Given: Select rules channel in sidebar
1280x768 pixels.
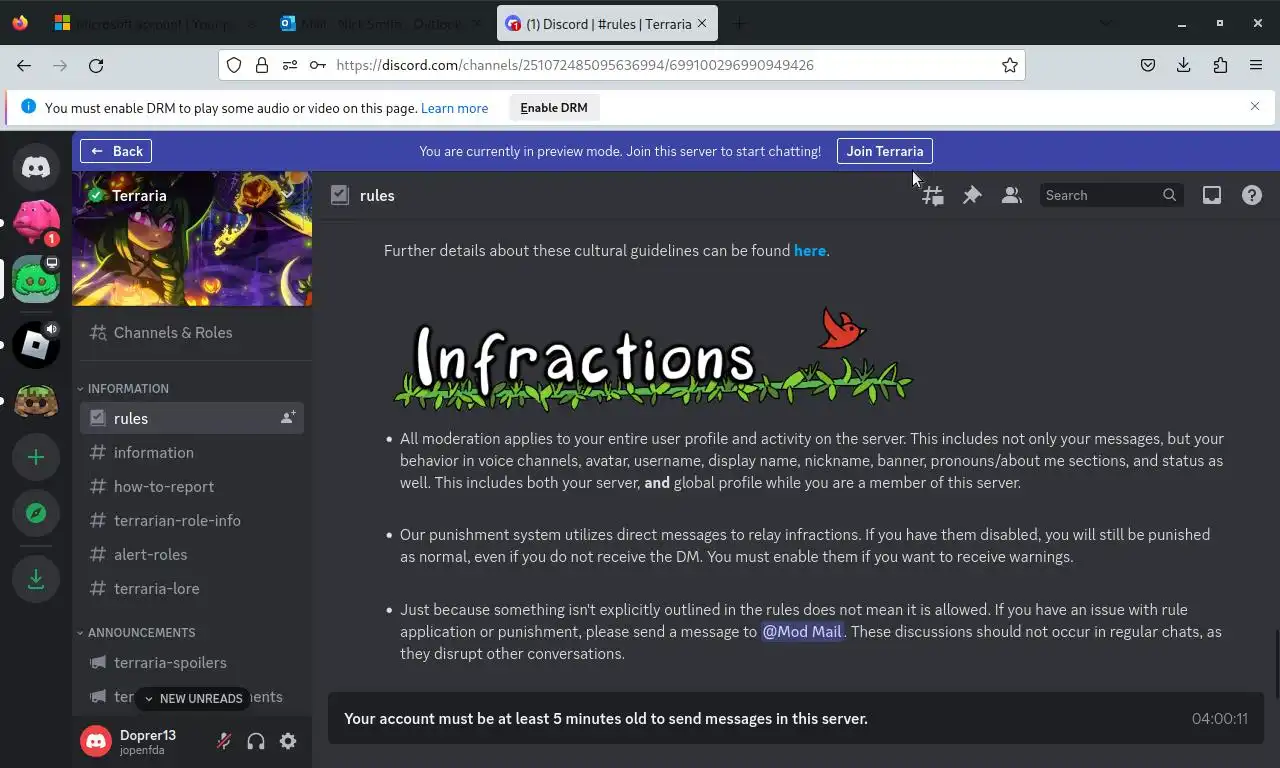Looking at the screenshot, I should coord(192,418).
